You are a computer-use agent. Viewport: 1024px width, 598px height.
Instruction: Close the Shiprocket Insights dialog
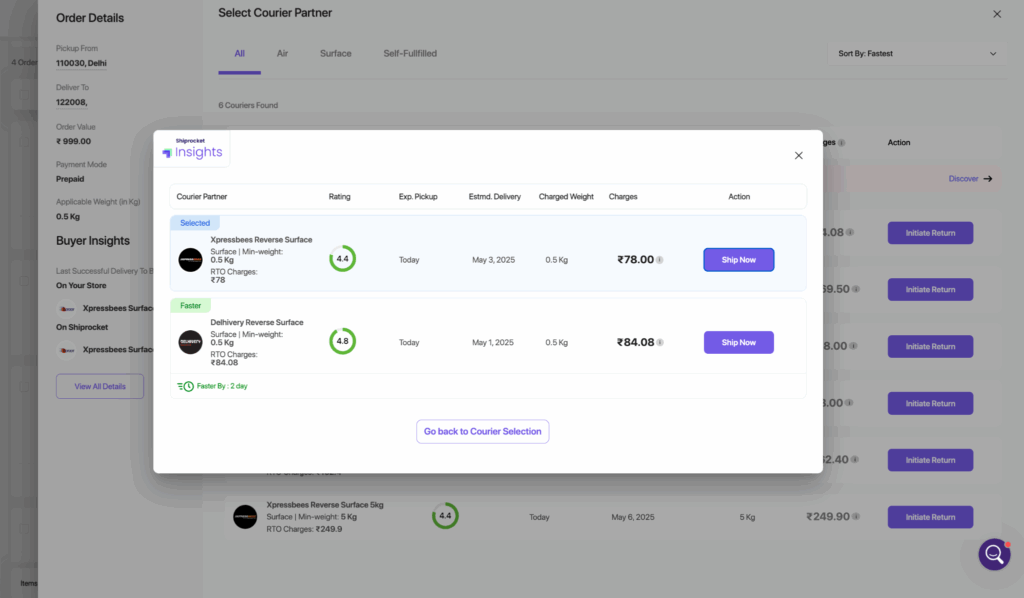coord(798,155)
